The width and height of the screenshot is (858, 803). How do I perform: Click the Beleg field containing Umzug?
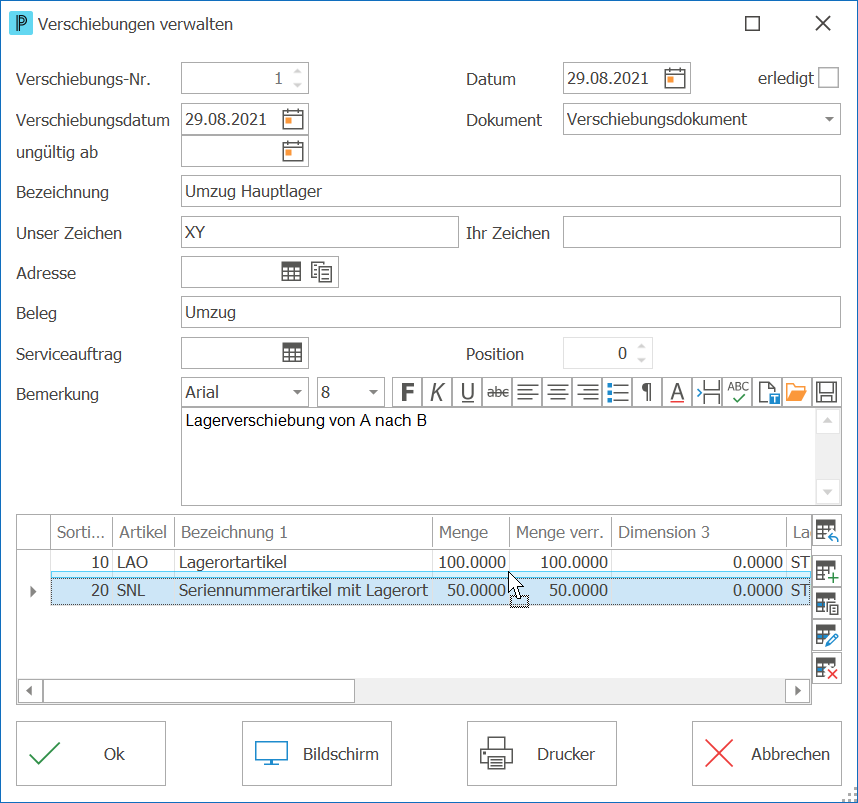[511, 312]
